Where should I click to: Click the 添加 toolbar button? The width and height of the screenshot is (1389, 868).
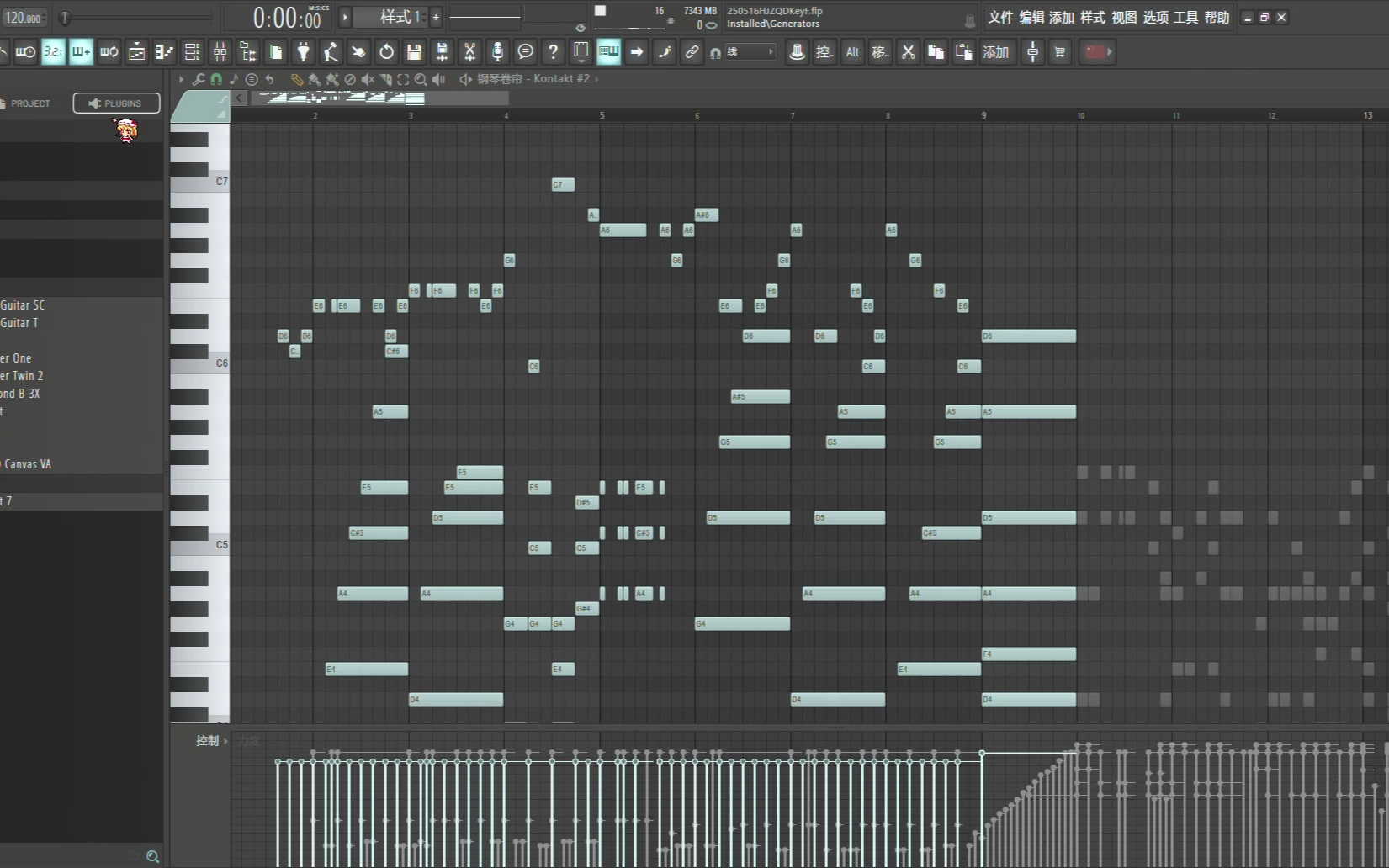pos(996,52)
